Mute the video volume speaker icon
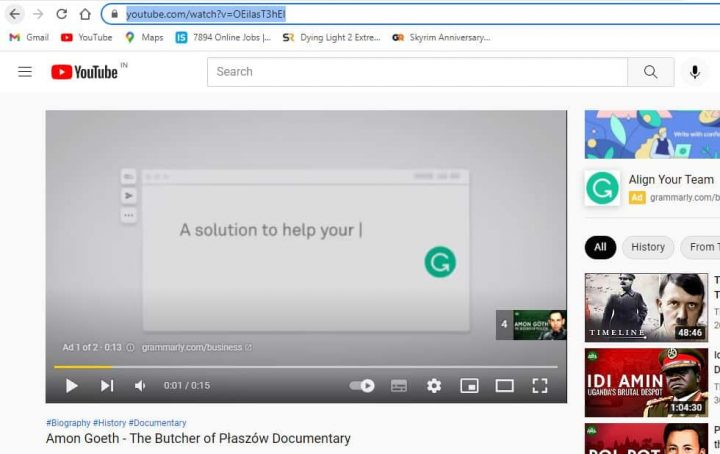Viewport: 720px width, 454px height. pos(140,386)
